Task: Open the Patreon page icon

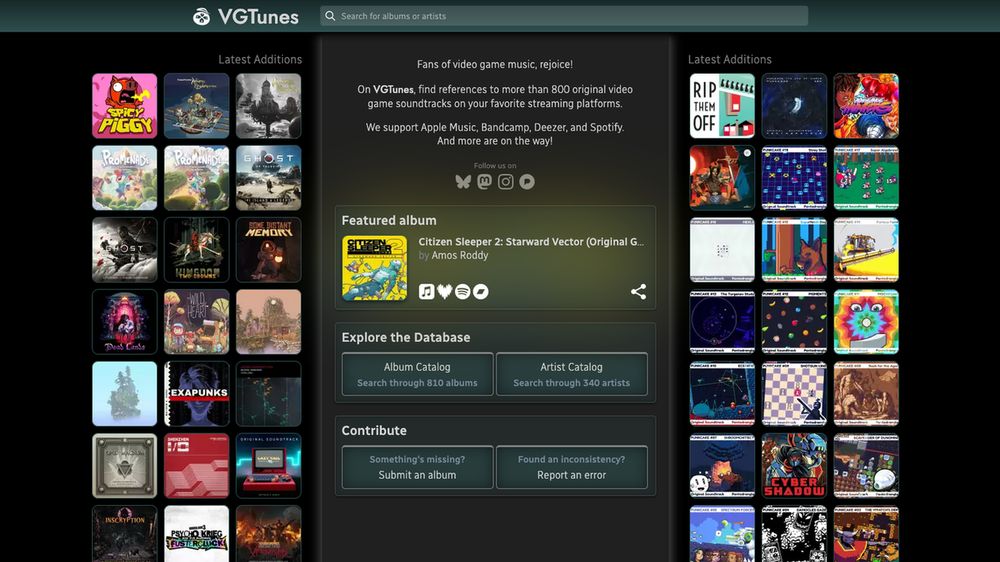Action: (527, 182)
